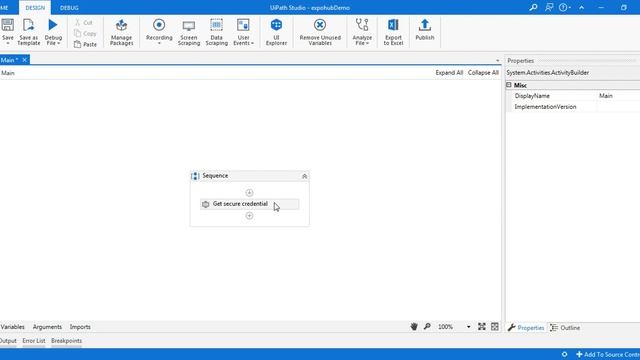Select the Sequence activity header

(x=249, y=176)
